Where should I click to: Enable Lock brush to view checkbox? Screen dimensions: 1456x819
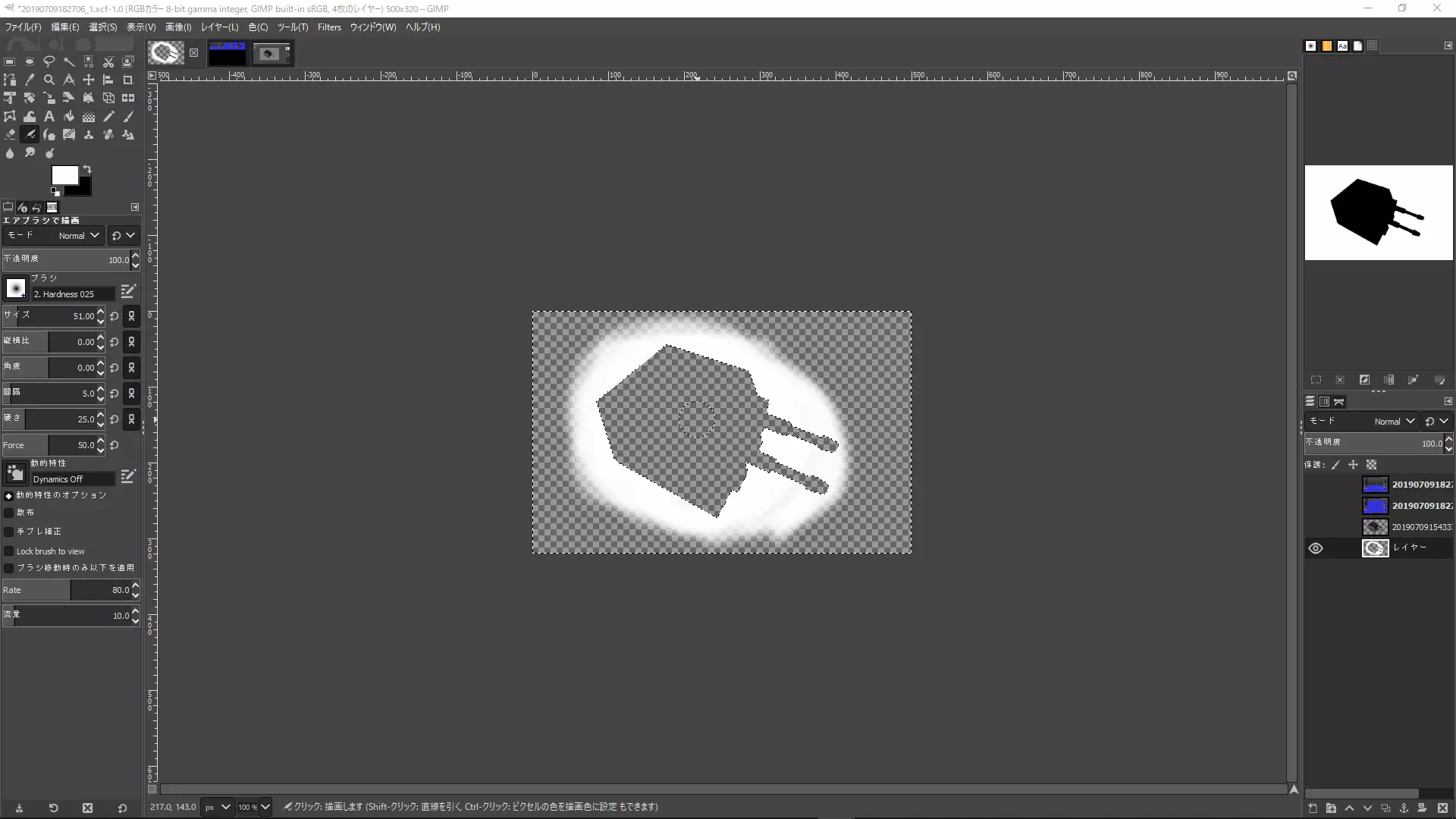pos(9,551)
